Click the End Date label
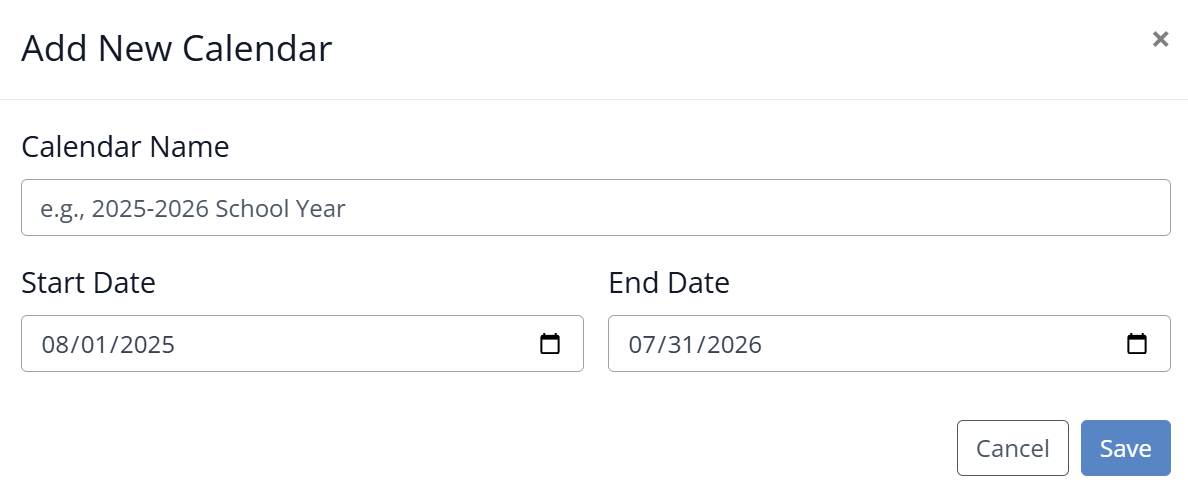 point(669,283)
